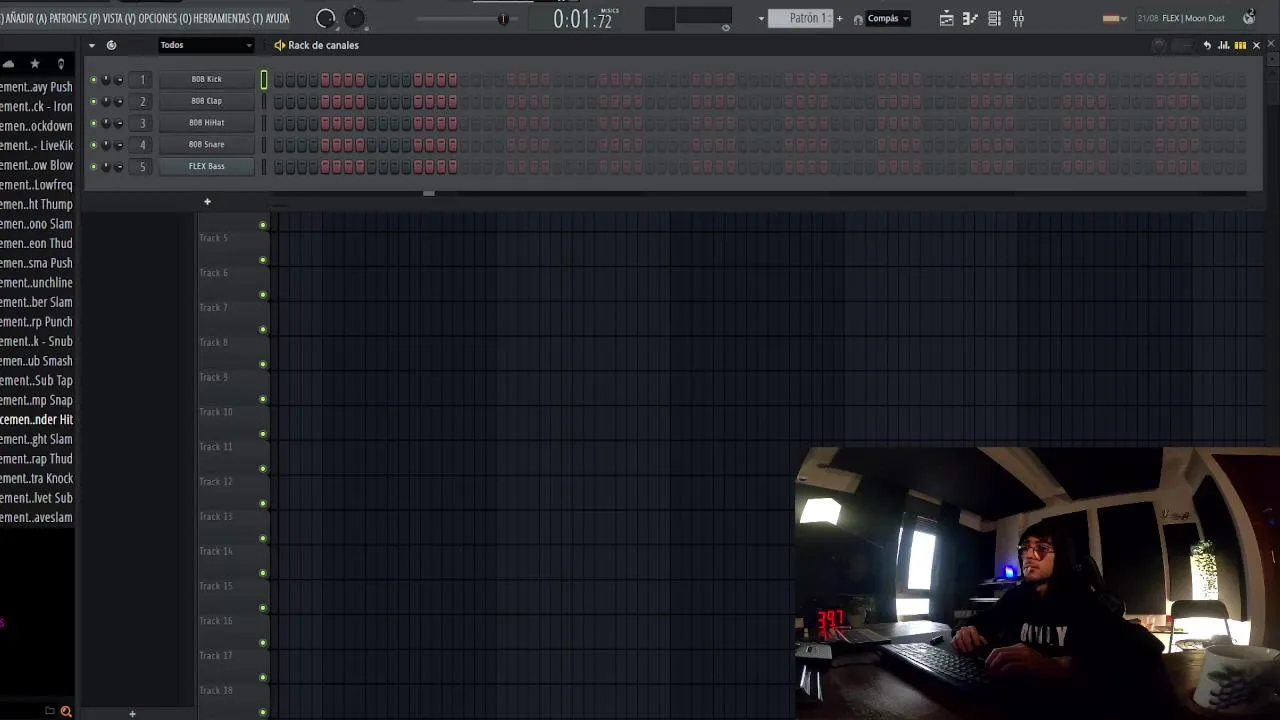Image resolution: width=1280 pixels, height=720 pixels.
Task: Click mixer track number 3 for 808 HiHat
Action: click(142, 123)
